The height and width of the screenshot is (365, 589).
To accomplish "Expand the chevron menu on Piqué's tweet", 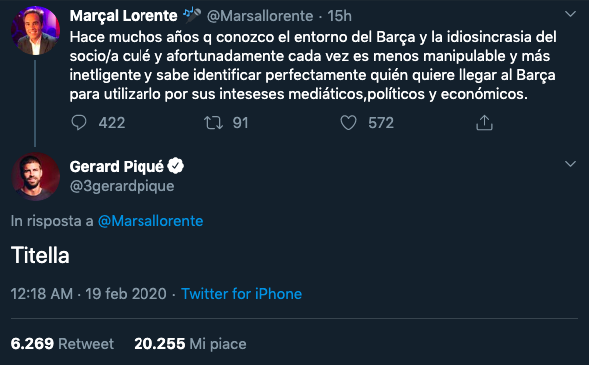I will pos(570,164).
